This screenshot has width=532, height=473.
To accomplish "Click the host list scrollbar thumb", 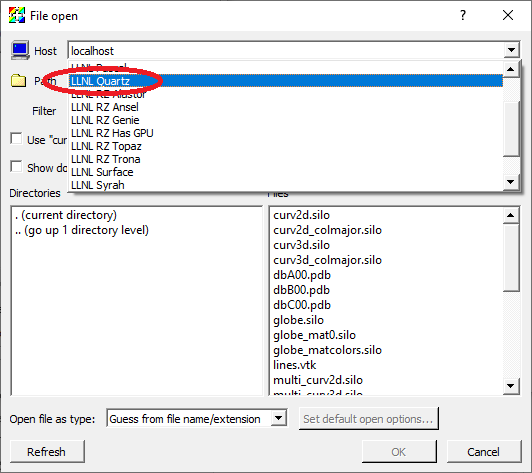I will (x=511, y=128).
